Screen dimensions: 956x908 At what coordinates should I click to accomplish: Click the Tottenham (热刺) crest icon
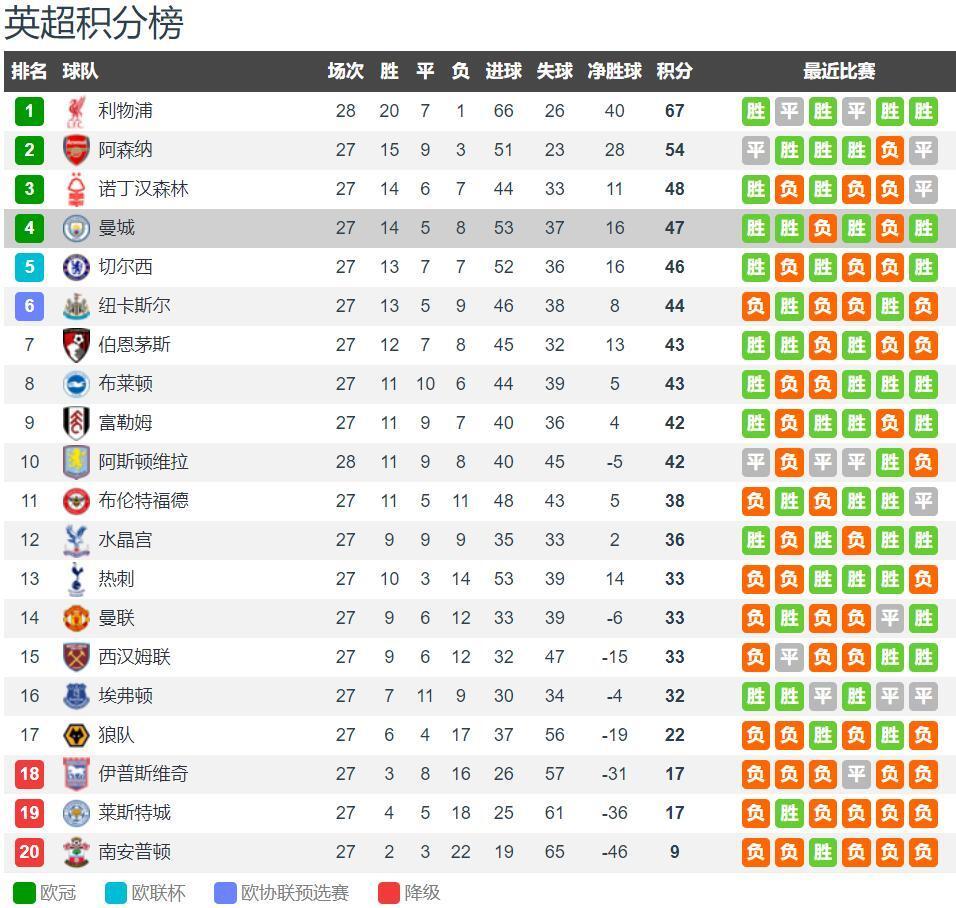pyautogui.click(x=76, y=579)
